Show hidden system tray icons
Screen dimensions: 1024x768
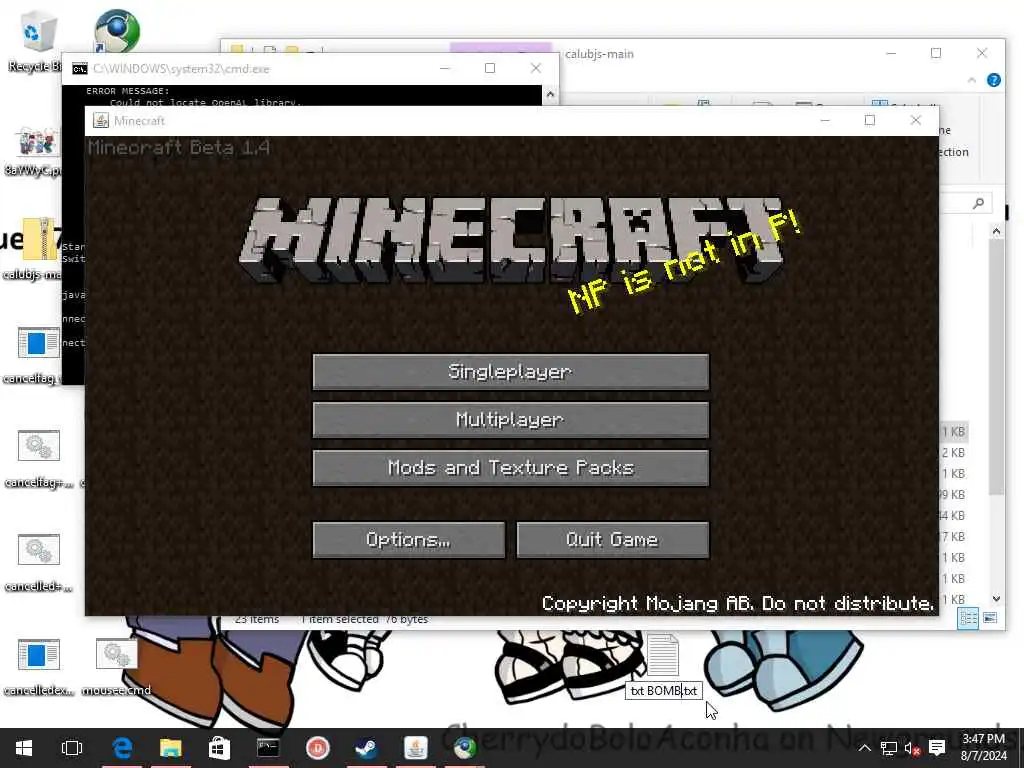(865, 748)
